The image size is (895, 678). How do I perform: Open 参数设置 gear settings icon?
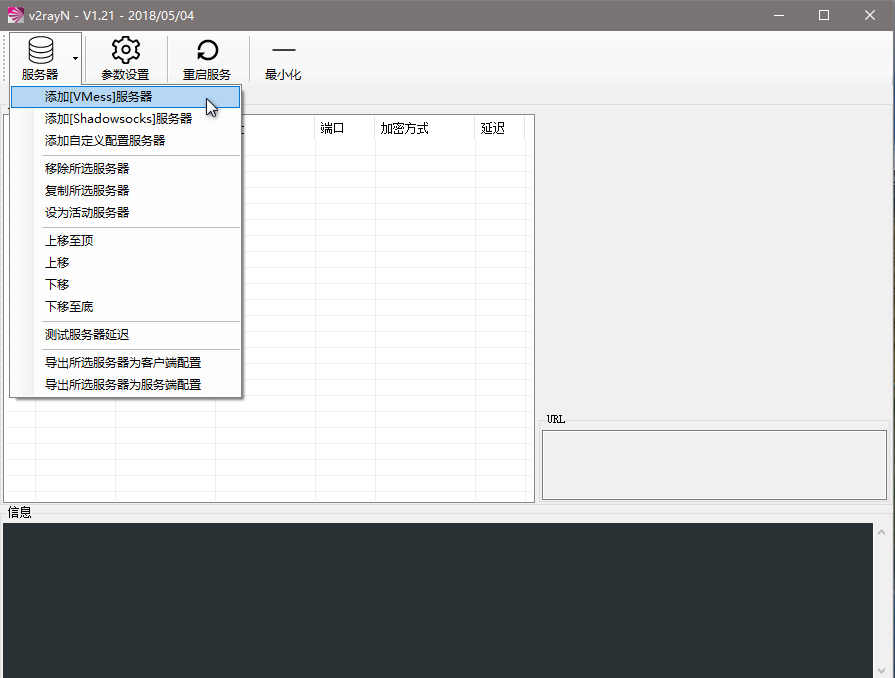[x=126, y=50]
